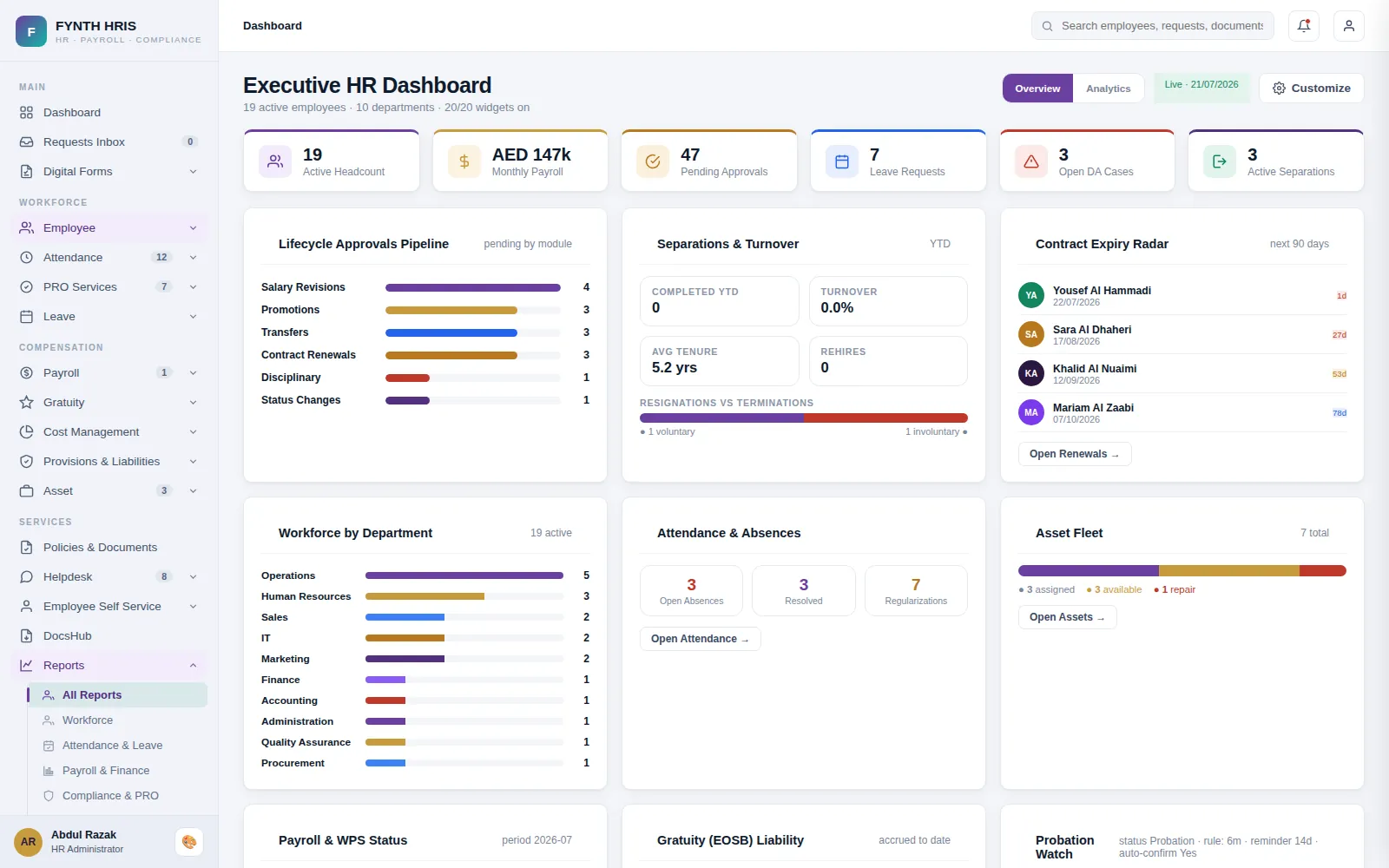Switch to the Analytics tab
Screen dimensions: 1389x868
(1108, 89)
